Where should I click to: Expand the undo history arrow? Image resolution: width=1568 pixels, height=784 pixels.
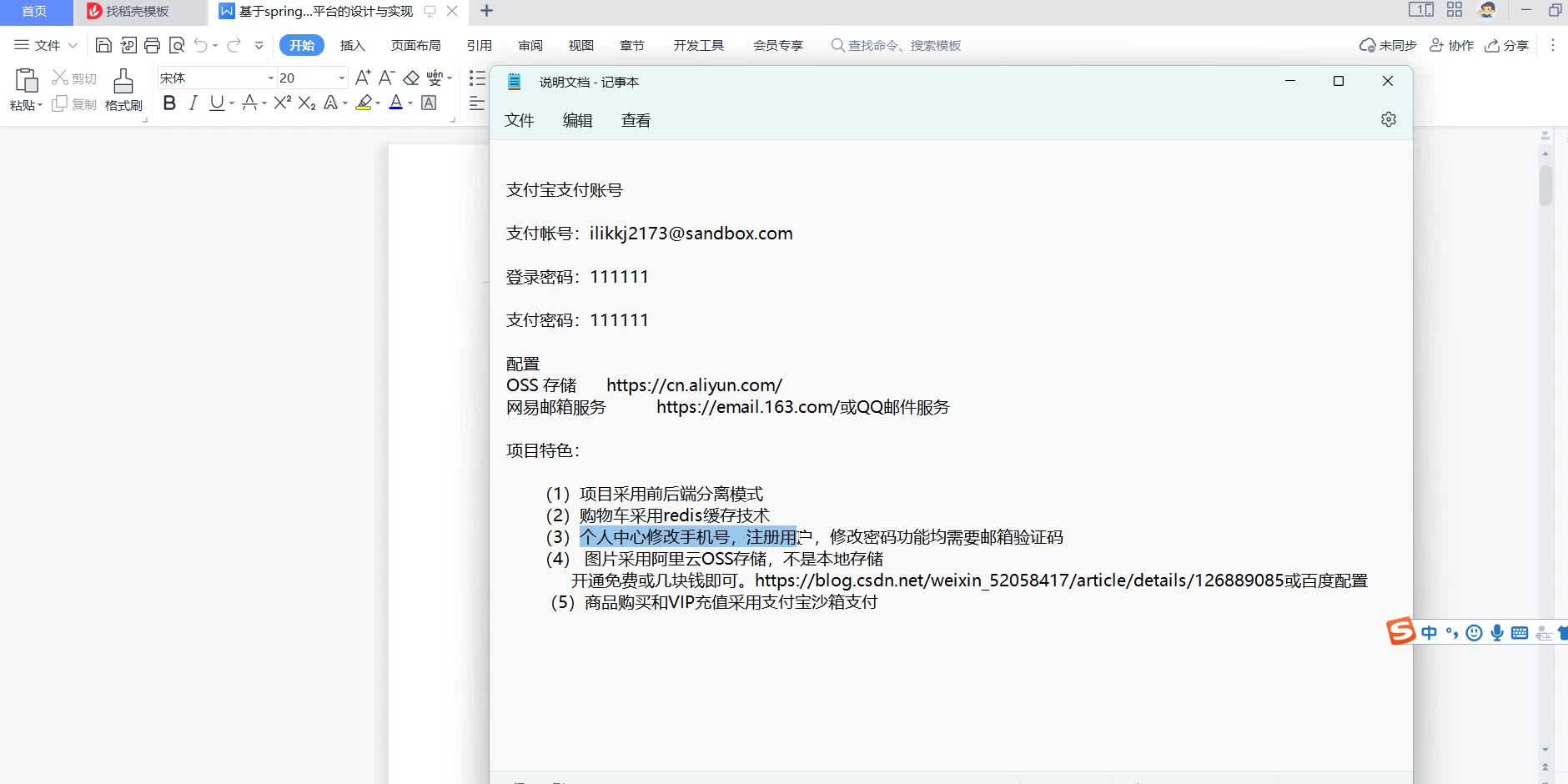215,45
